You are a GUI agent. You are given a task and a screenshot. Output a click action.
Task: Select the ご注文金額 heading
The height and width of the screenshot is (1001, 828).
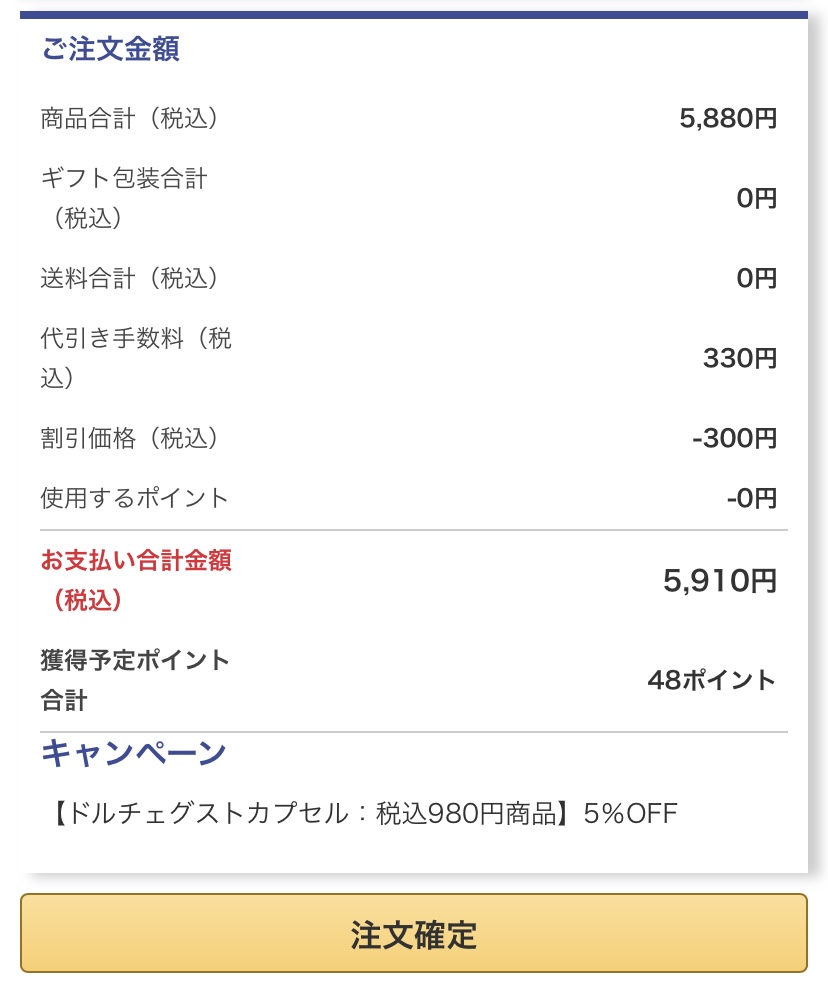pos(110,49)
